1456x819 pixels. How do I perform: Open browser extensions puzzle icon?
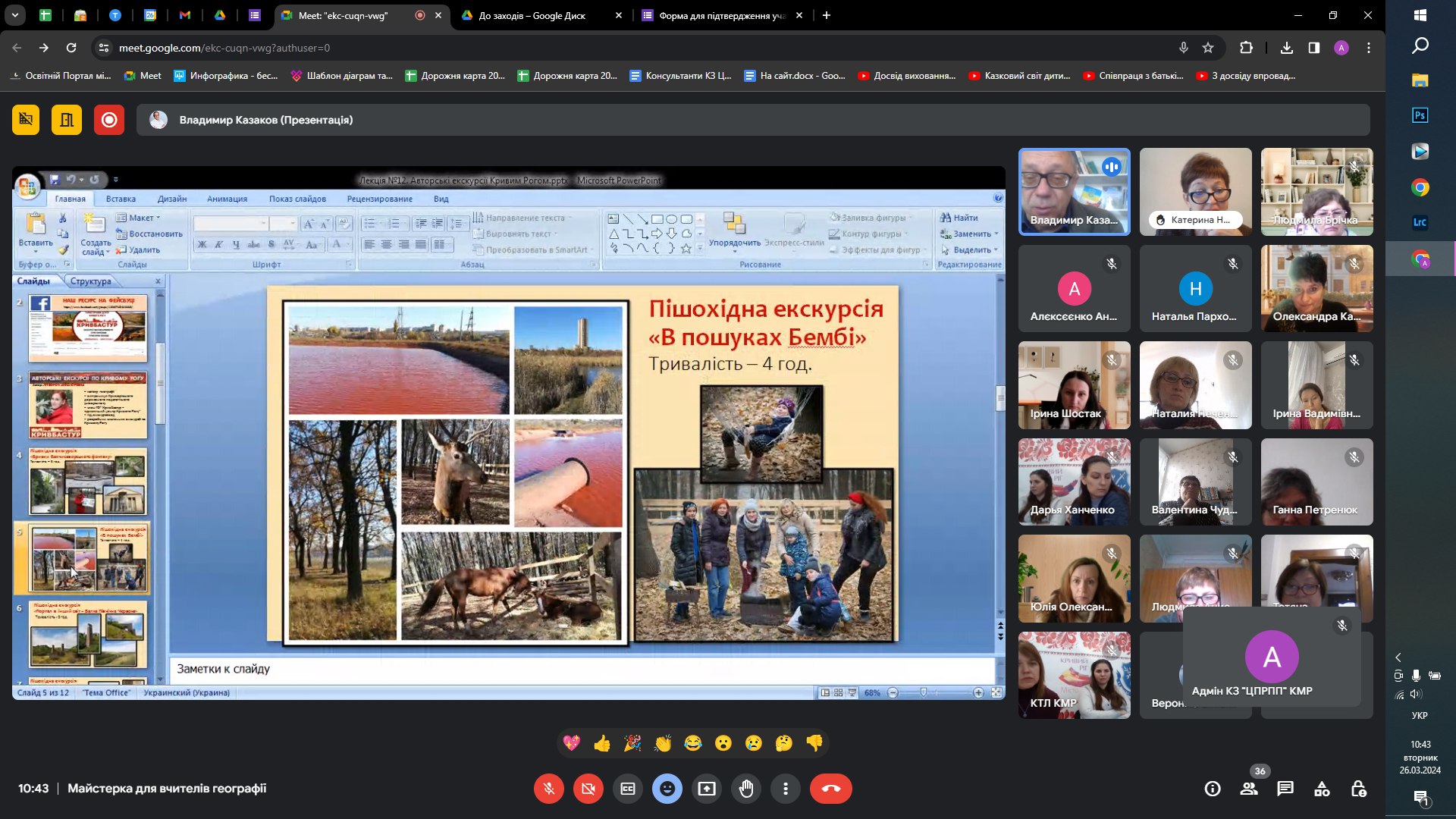(1246, 48)
